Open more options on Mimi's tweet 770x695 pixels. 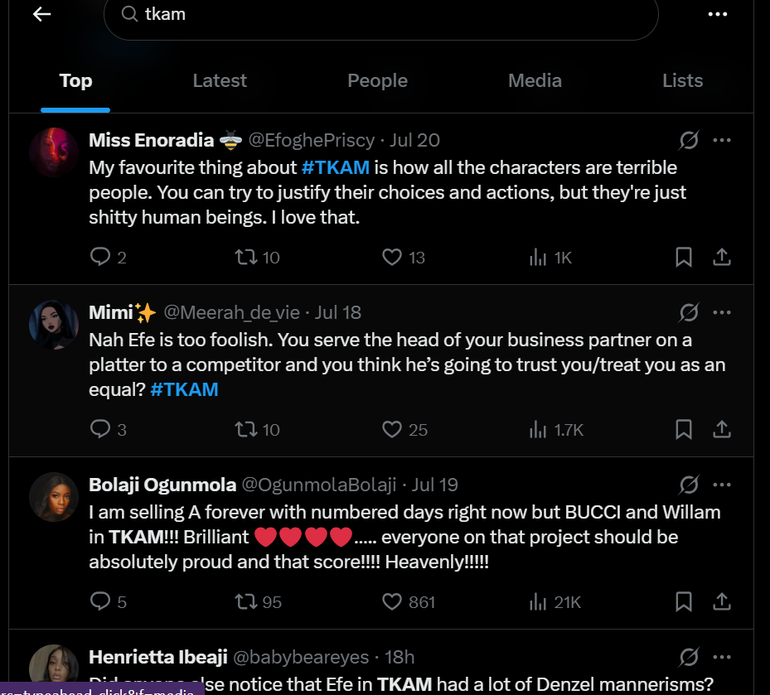[722, 312]
